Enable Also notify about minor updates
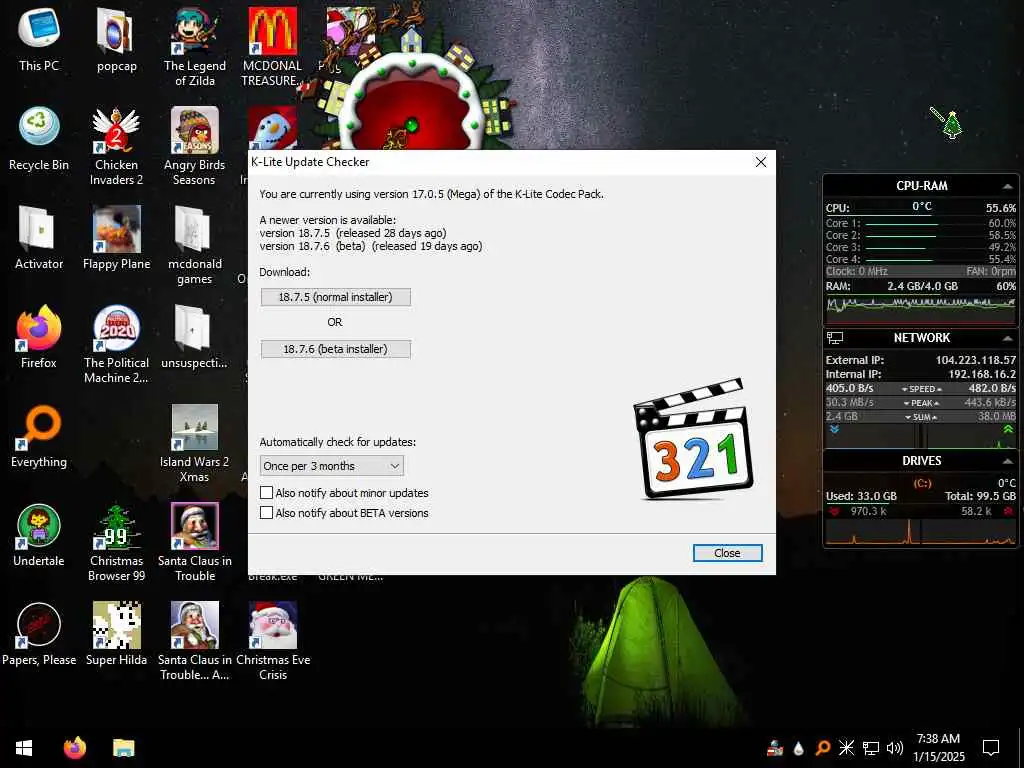Image resolution: width=1024 pixels, height=768 pixels. coord(266,492)
